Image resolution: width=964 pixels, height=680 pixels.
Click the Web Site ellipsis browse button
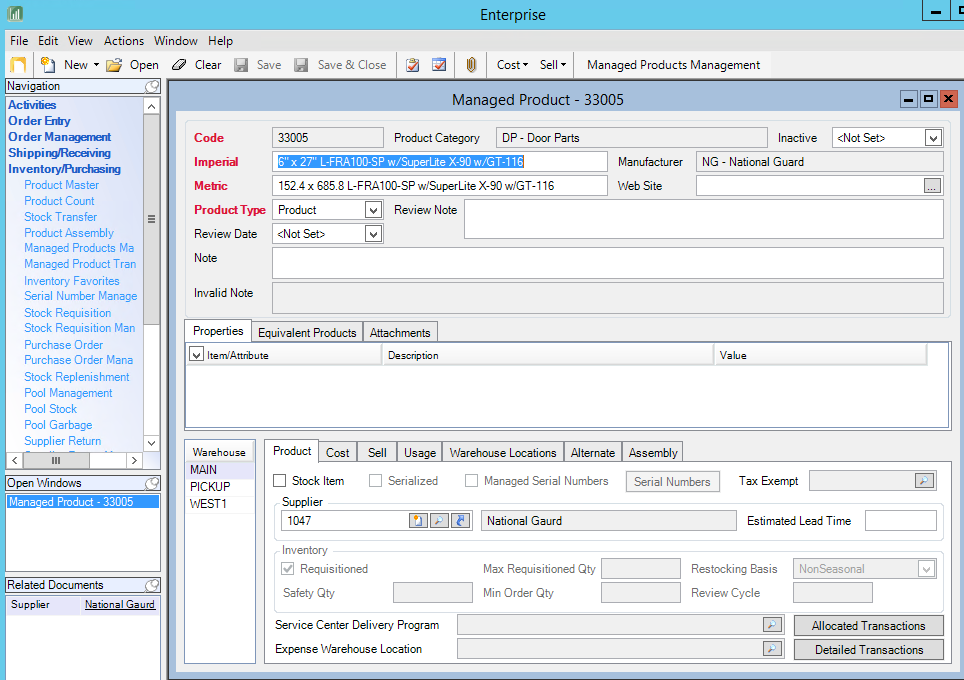(932, 186)
